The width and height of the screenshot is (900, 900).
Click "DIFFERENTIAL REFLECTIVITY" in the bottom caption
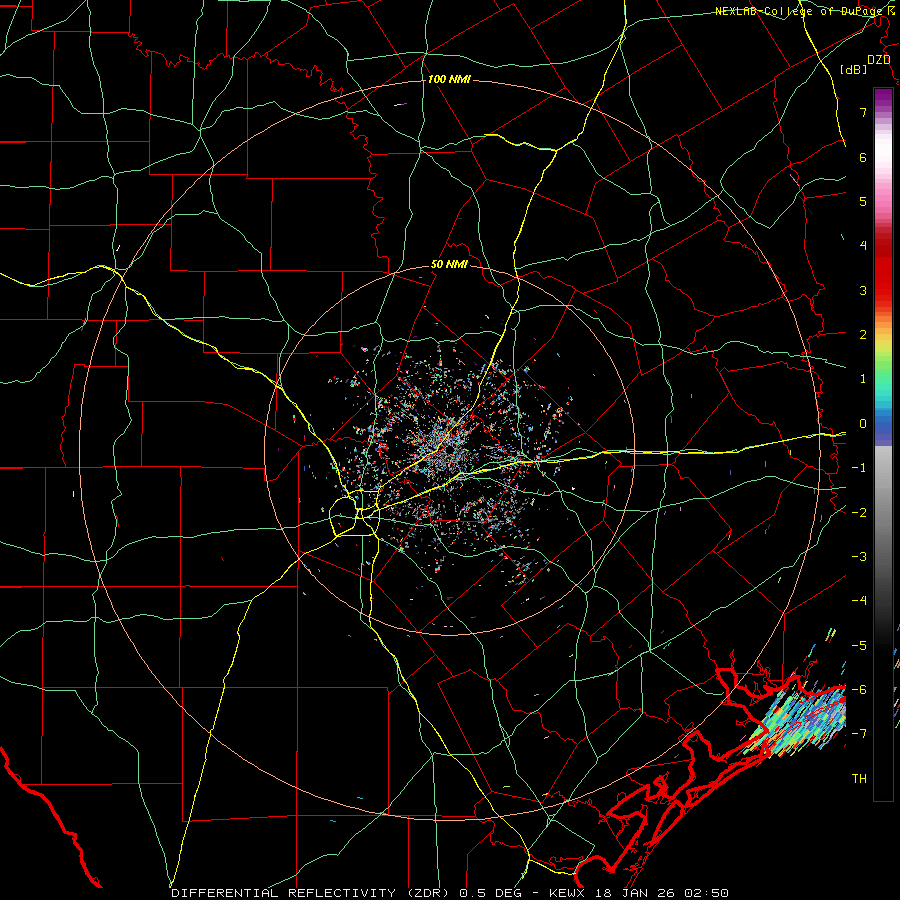(284, 893)
